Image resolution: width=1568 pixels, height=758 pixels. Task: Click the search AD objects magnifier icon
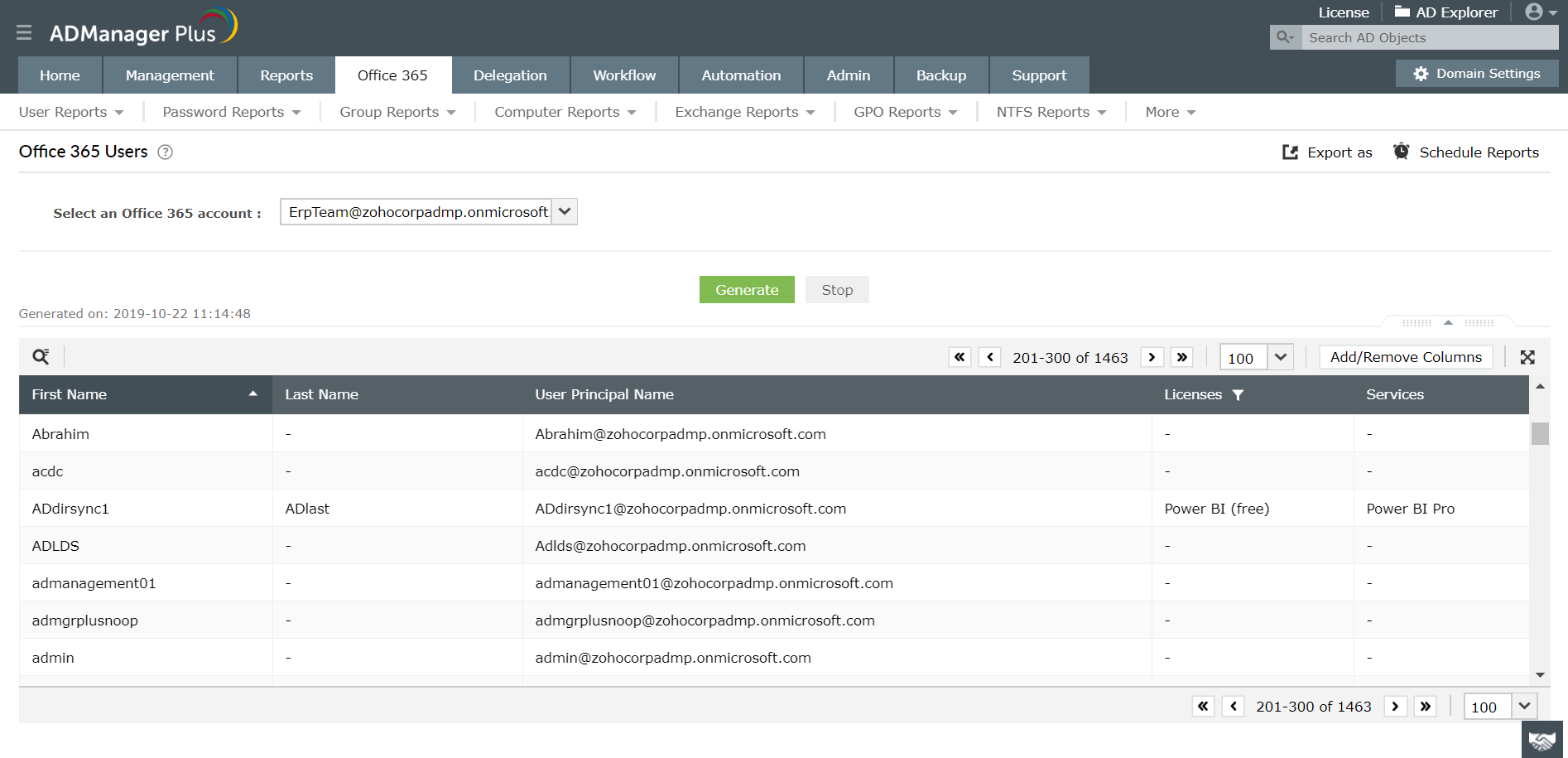(x=1285, y=37)
